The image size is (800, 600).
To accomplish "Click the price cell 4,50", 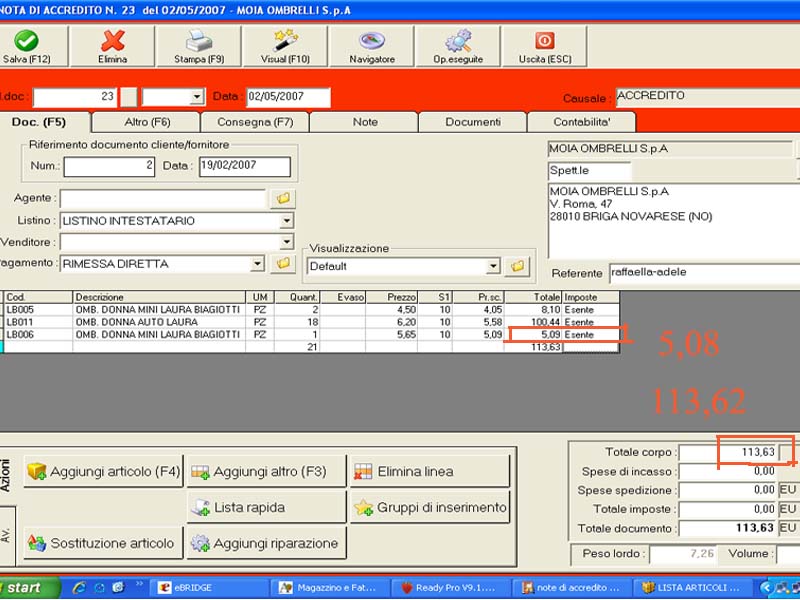I will pos(391,310).
